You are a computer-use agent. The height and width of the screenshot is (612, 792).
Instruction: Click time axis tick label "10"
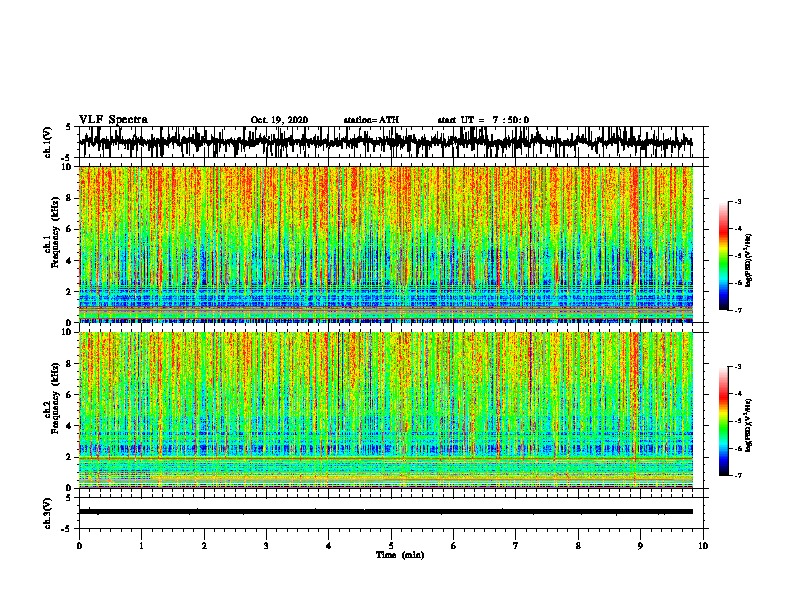coord(703,546)
